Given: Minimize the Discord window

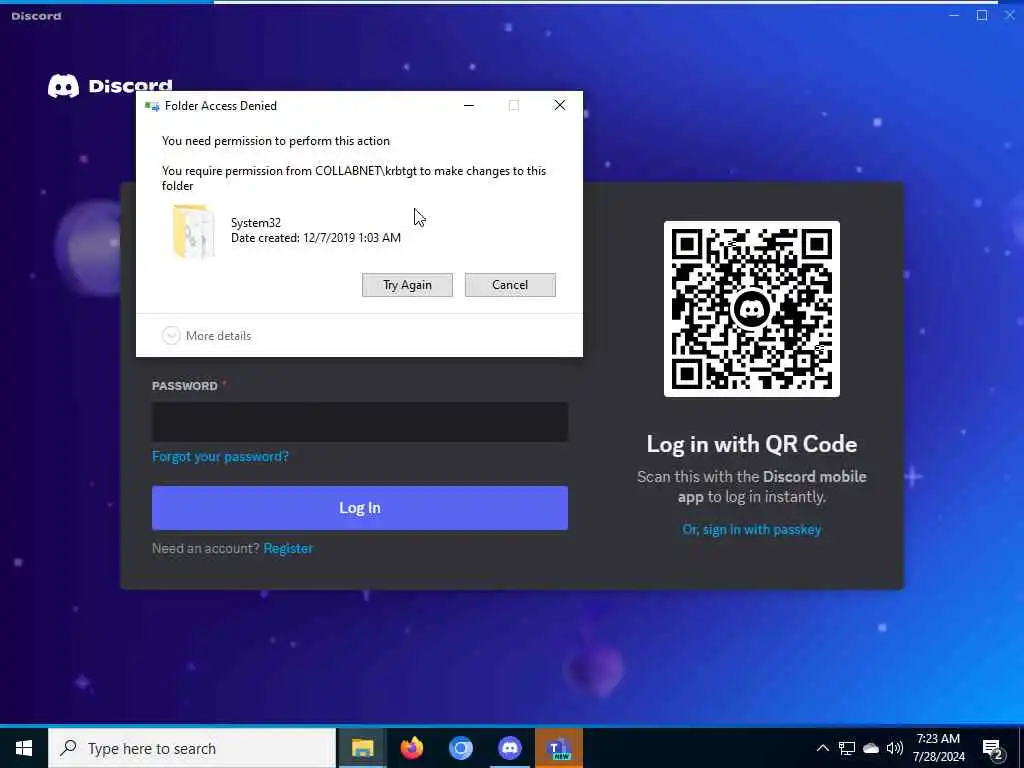Looking at the screenshot, I should 954,15.
